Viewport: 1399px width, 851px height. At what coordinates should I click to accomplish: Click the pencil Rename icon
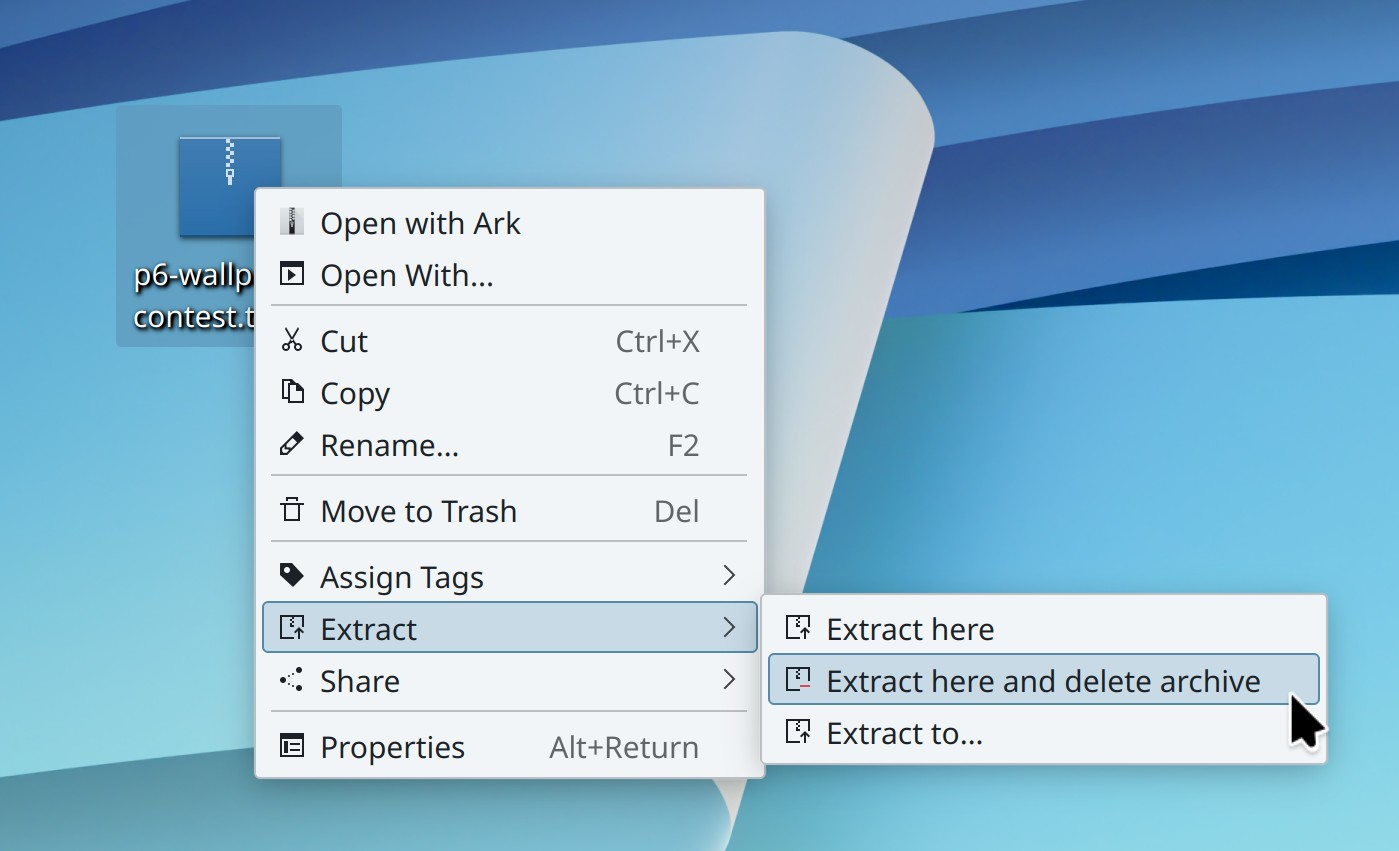pyautogui.click(x=291, y=445)
